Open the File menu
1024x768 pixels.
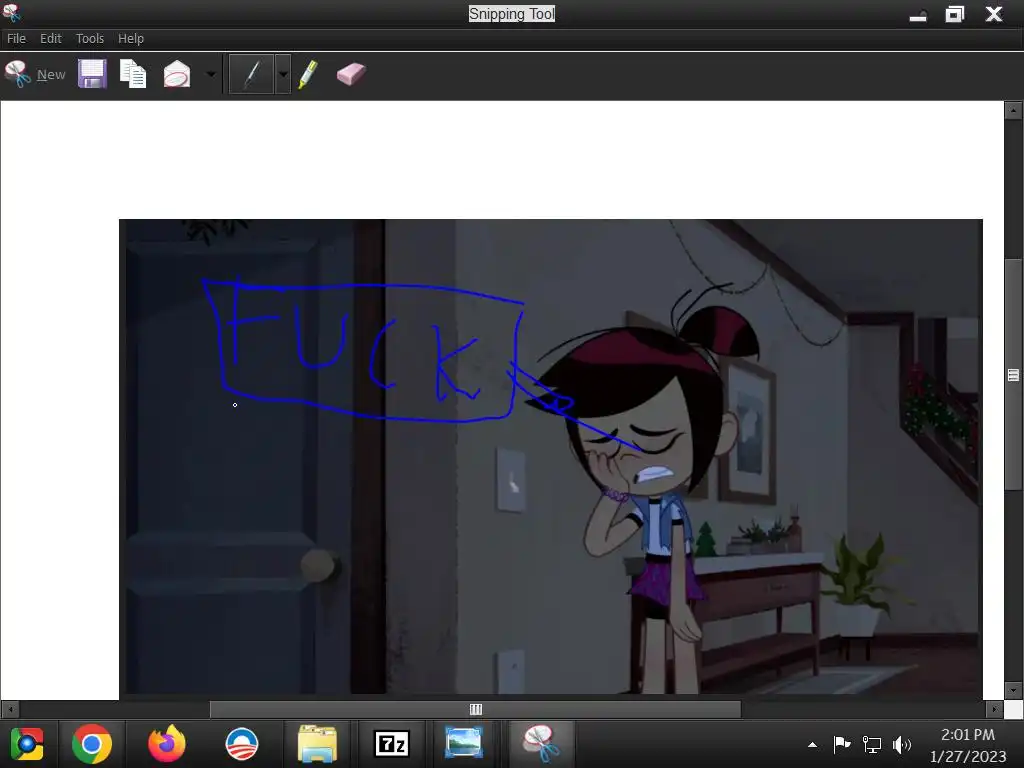tap(16, 39)
